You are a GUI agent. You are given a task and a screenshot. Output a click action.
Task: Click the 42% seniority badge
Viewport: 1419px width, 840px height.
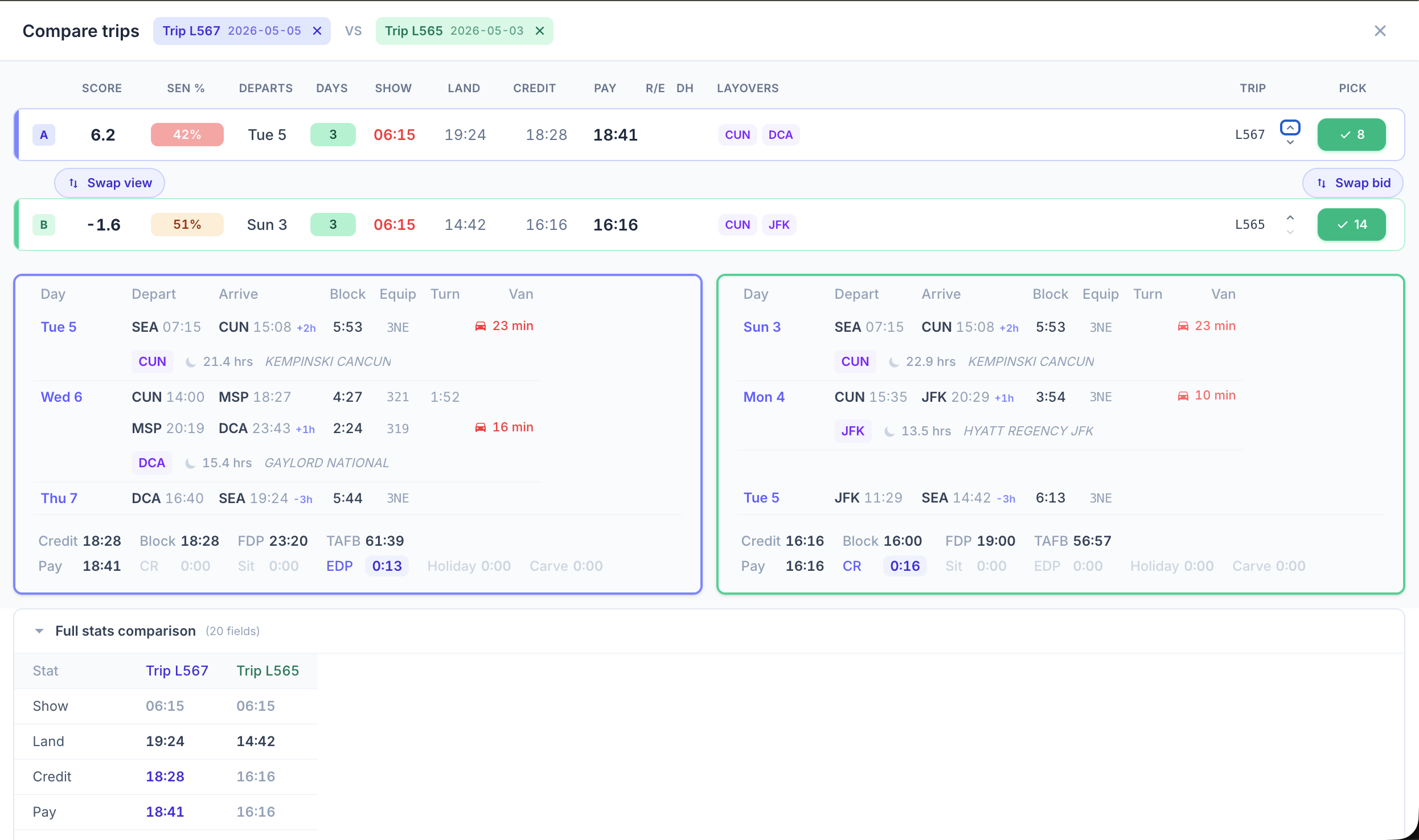pos(187,135)
